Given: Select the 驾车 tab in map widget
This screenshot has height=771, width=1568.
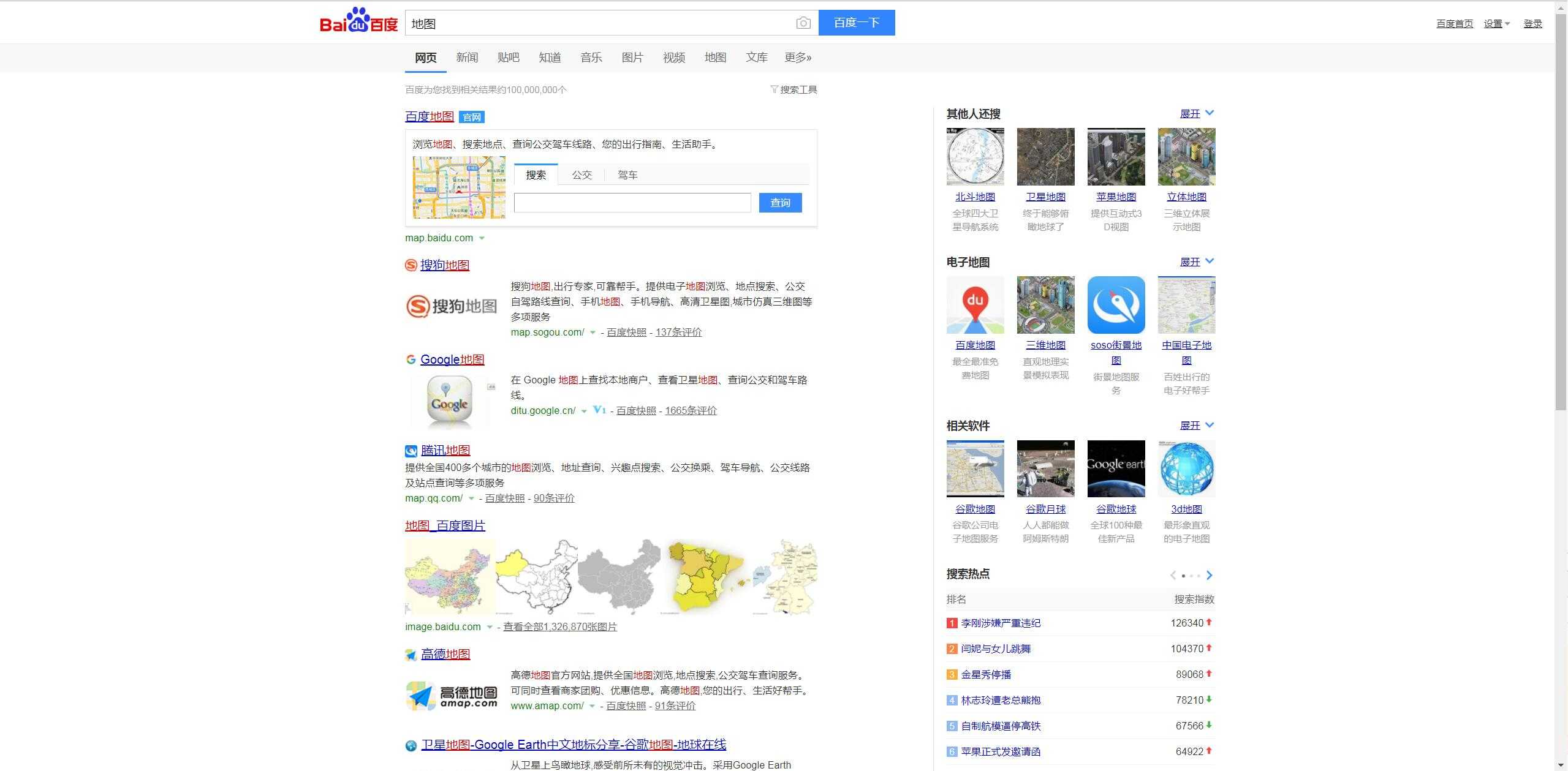Looking at the screenshot, I should 627,175.
